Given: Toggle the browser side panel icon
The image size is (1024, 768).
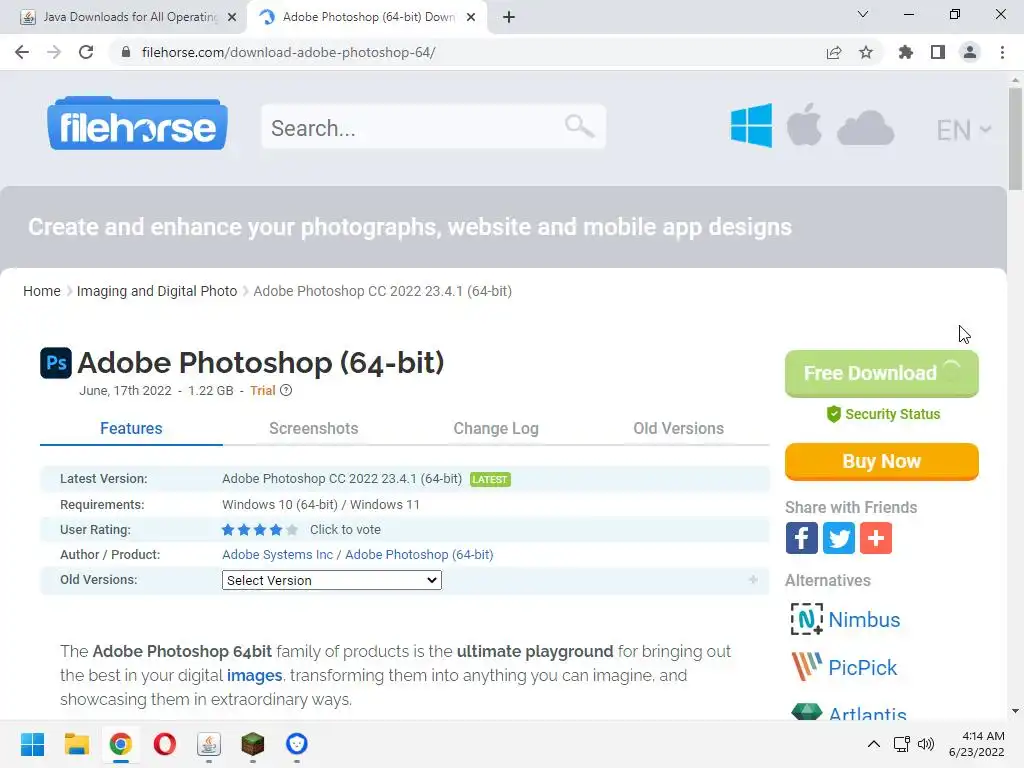Looking at the screenshot, I should [938, 52].
